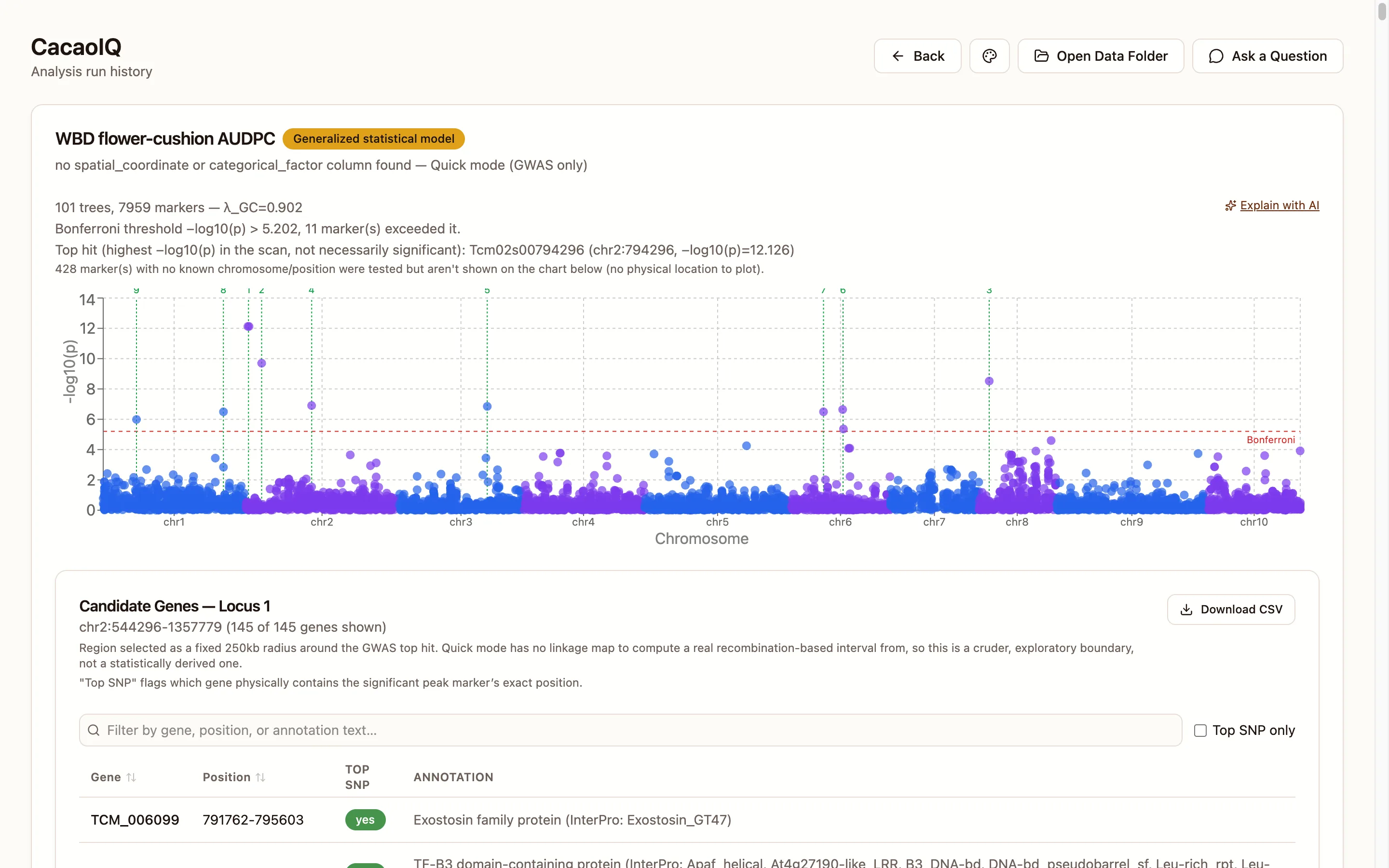This screenshot has height=868, width=1389.
Task: Click the ANNOTATION column header
Action: point(453,777)
